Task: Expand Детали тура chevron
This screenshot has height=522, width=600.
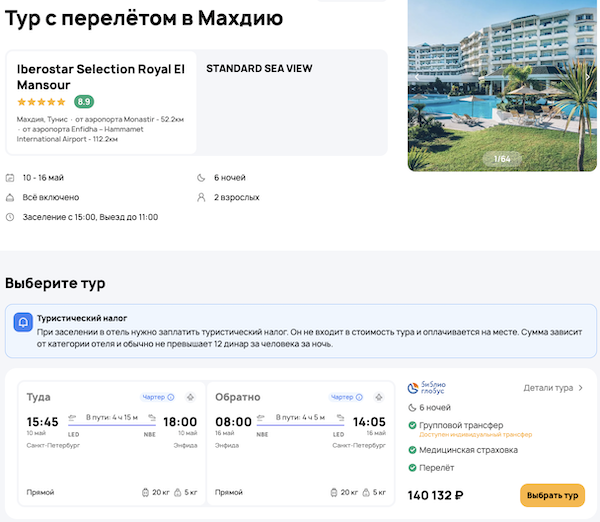Action: (x=581, y=388)
